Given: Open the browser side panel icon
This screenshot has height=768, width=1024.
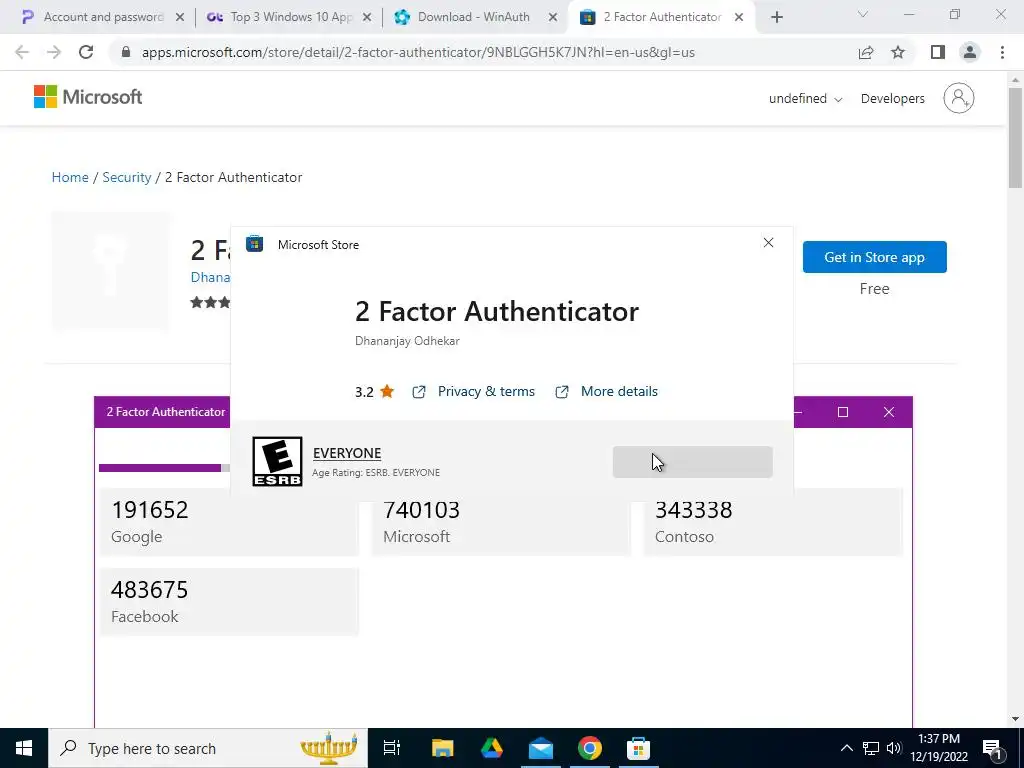Looking at the screenshot, I should 938,52.
